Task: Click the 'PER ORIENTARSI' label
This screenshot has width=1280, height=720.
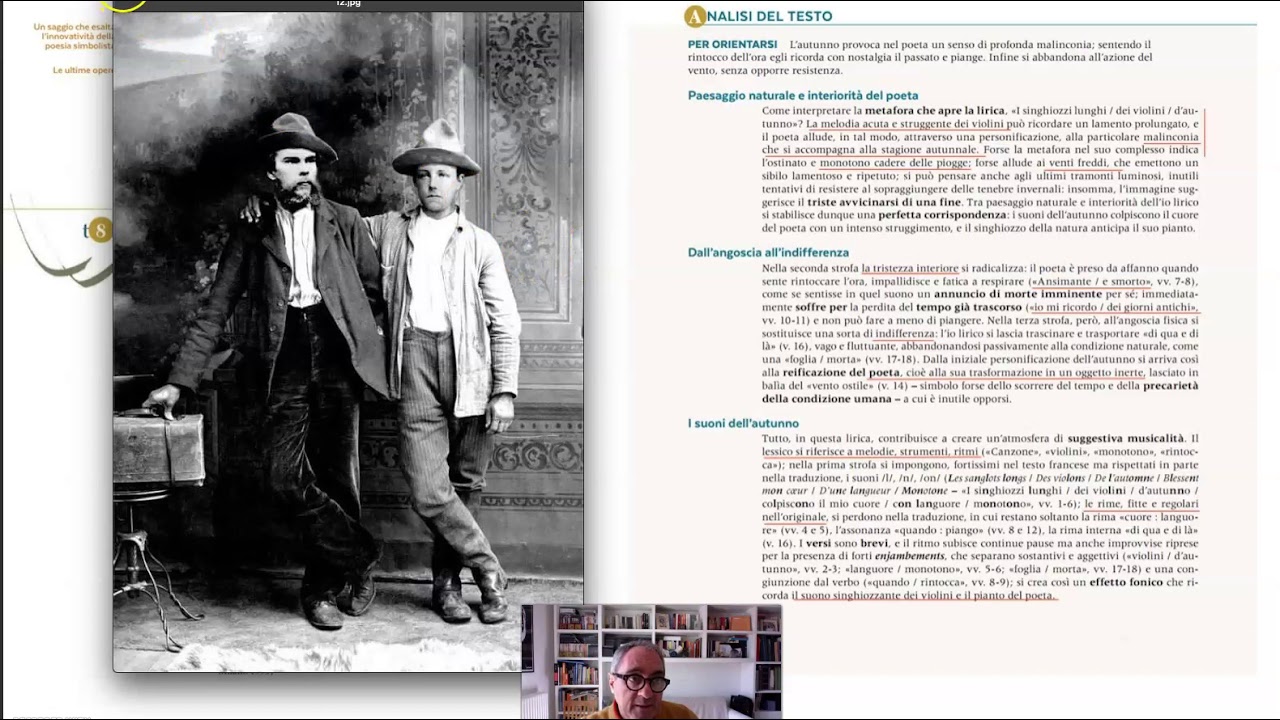Action: (732, 45)
